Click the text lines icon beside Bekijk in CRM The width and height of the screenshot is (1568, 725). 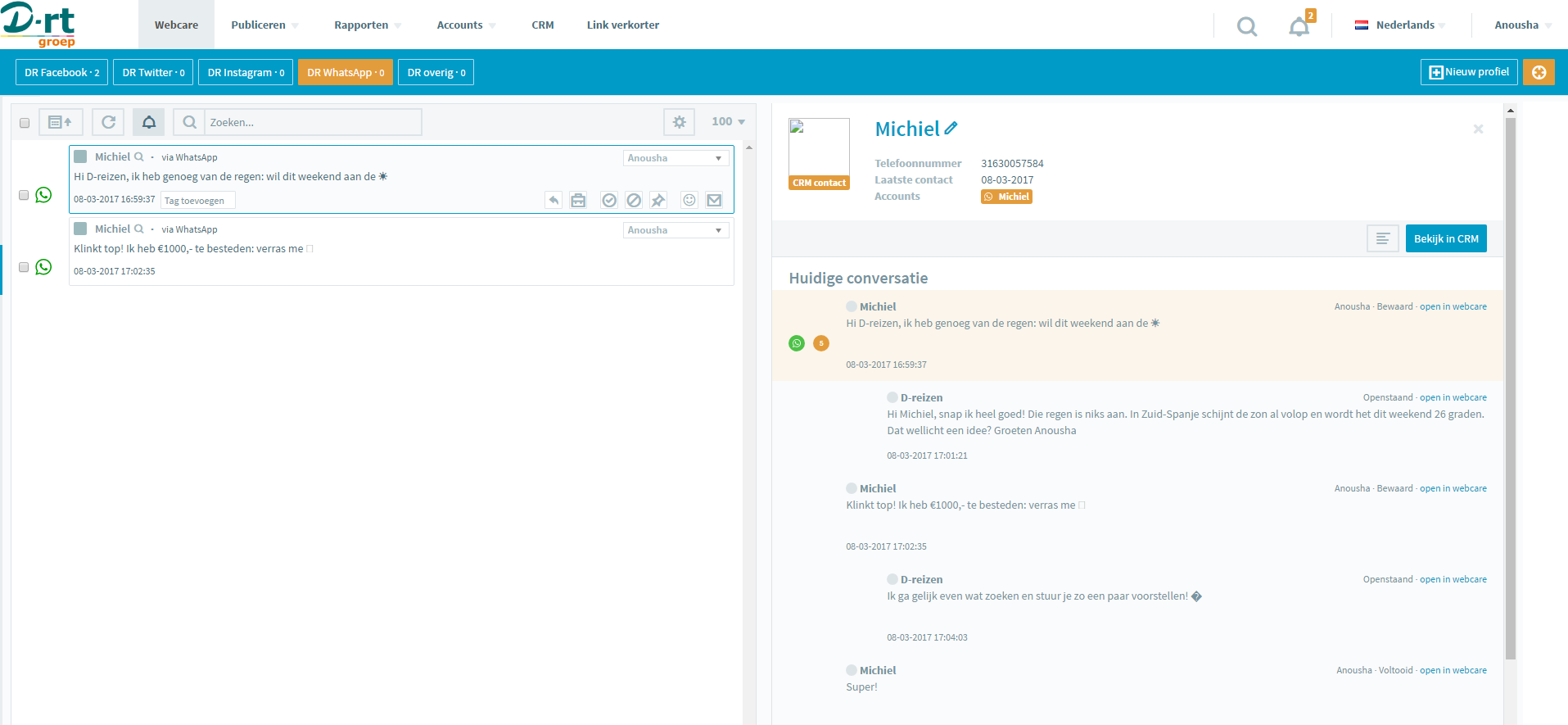(x=1383, y=238)
